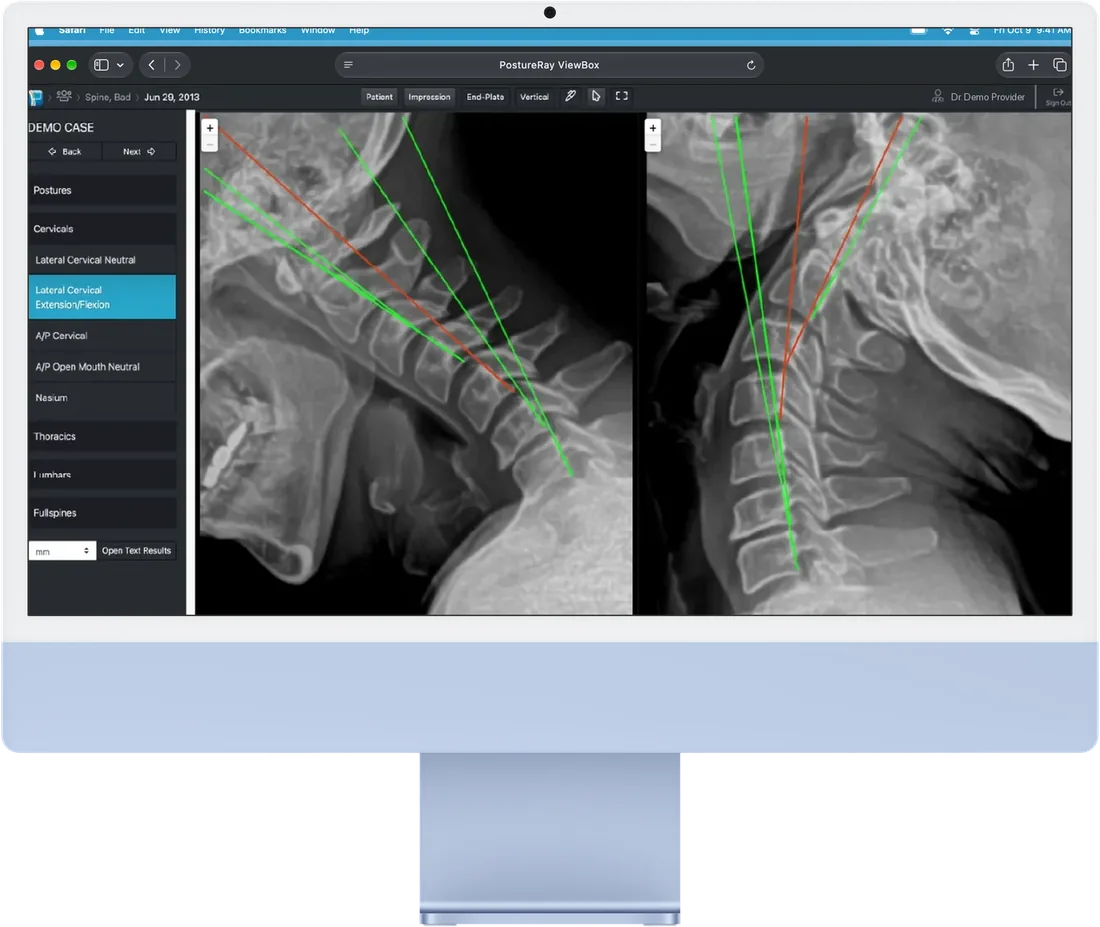The width and height of the screenshot is (1100, 927).
Task: Select Lateral Cervical Extension/Flexion view
Action: 102,297
